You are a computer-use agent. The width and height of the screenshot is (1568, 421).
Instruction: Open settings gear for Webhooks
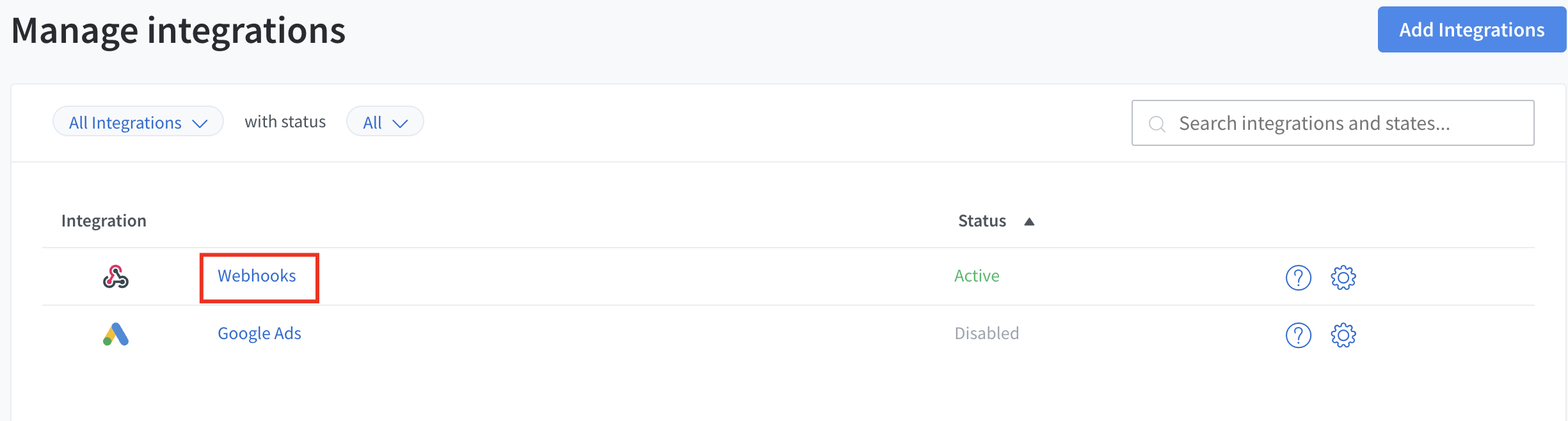click(x=1343, y=278)
